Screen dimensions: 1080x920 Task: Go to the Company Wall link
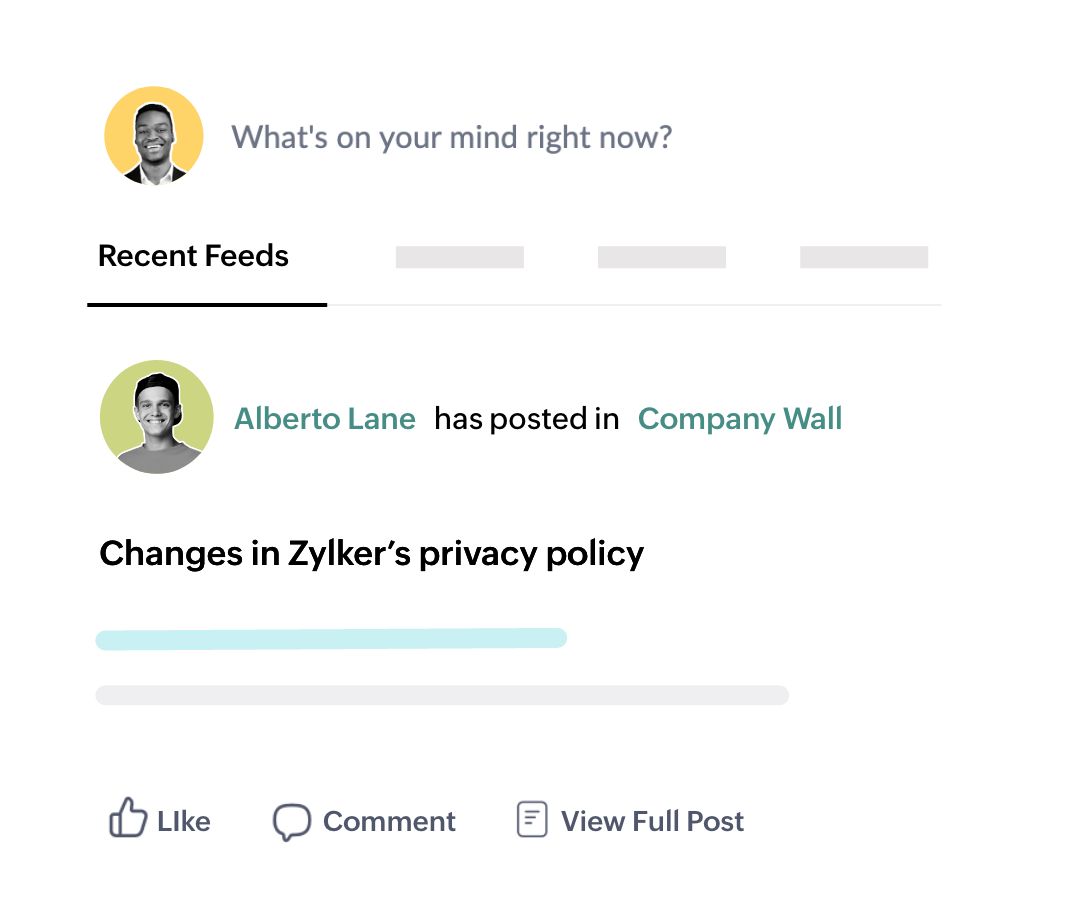pos(740,418)
